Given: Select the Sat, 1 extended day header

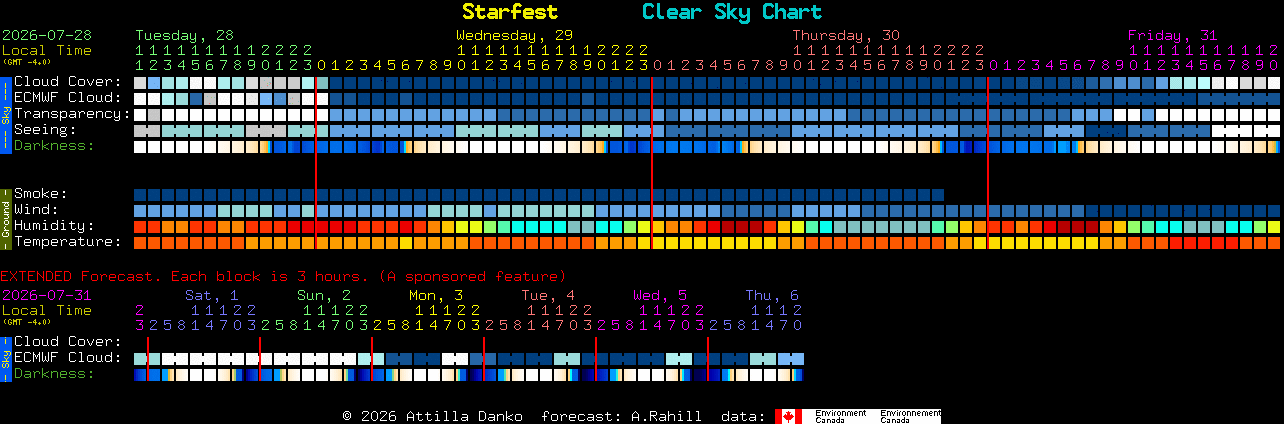Looking at the screenshot, I should (212, 295).
